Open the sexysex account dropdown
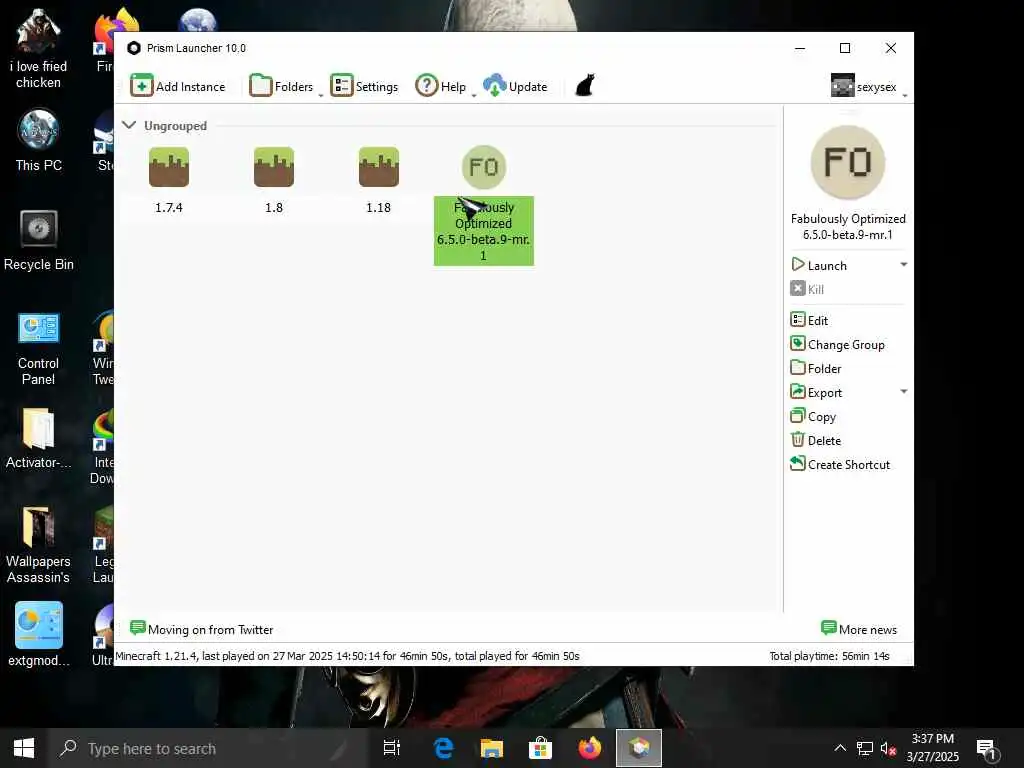 point(868,86)
